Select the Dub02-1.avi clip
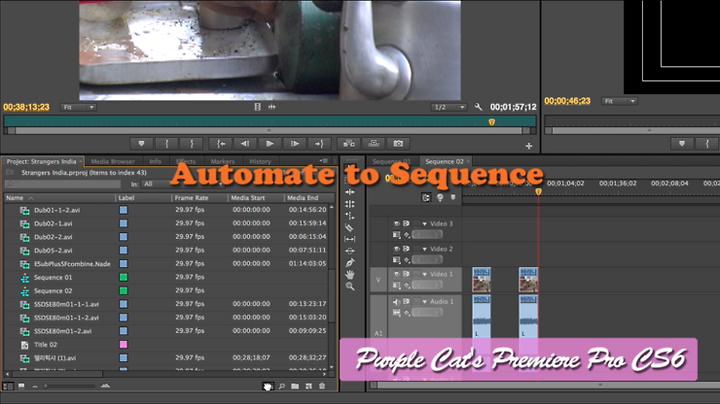This screenshot has height=404, width=720. click(x=53, y=224)
